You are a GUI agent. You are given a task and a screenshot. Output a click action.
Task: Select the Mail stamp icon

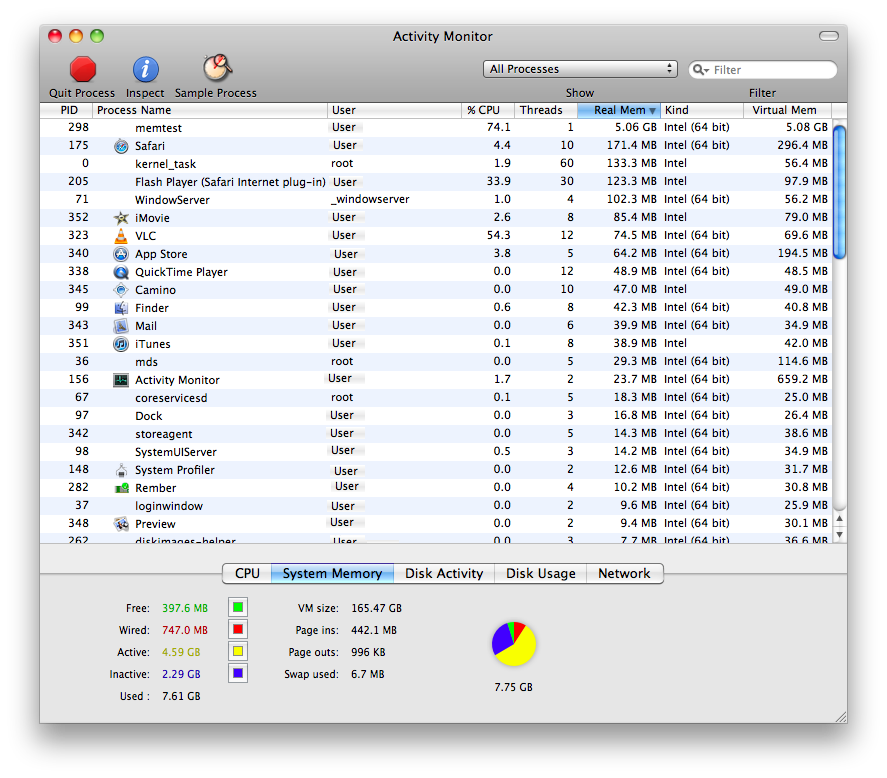coord(121,326)
